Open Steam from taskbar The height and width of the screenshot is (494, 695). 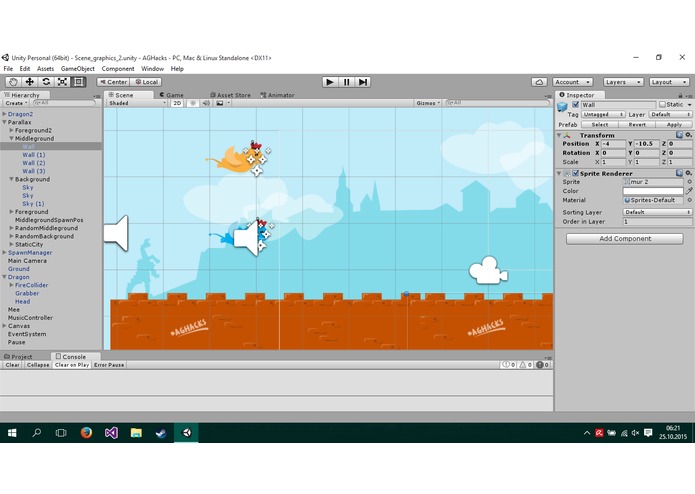click(x=161, y=433)
